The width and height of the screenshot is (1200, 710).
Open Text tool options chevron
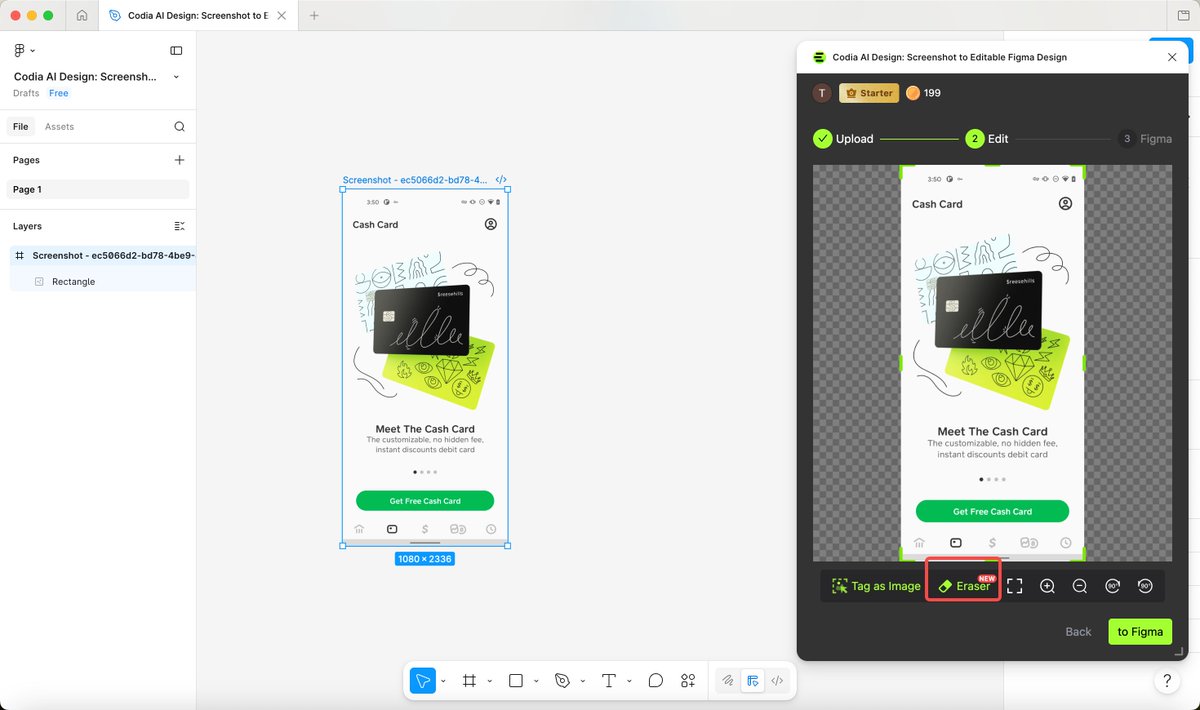tap(629, 681)
